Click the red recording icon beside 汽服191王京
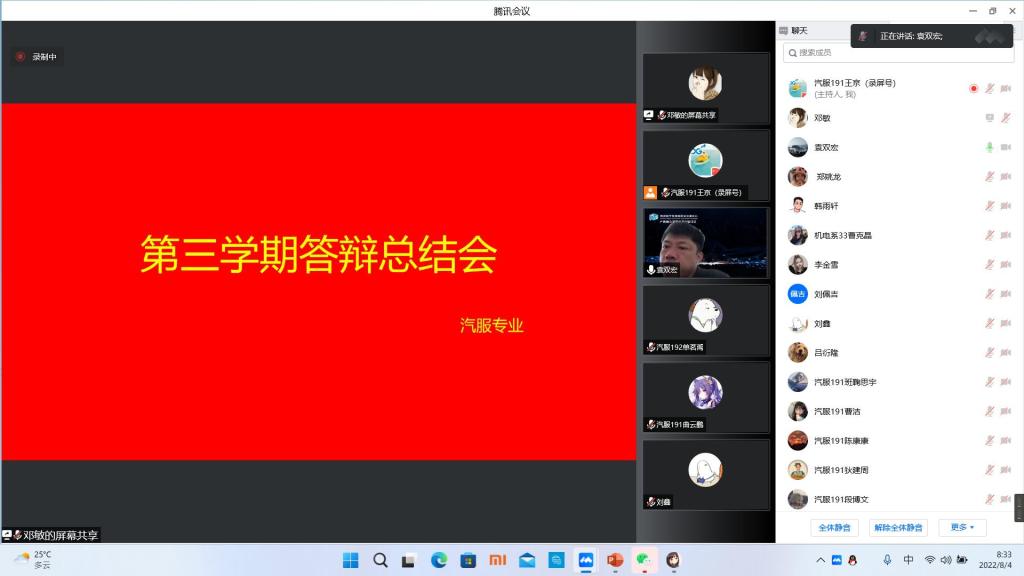 pyautogui.click(x=973, y=88)
